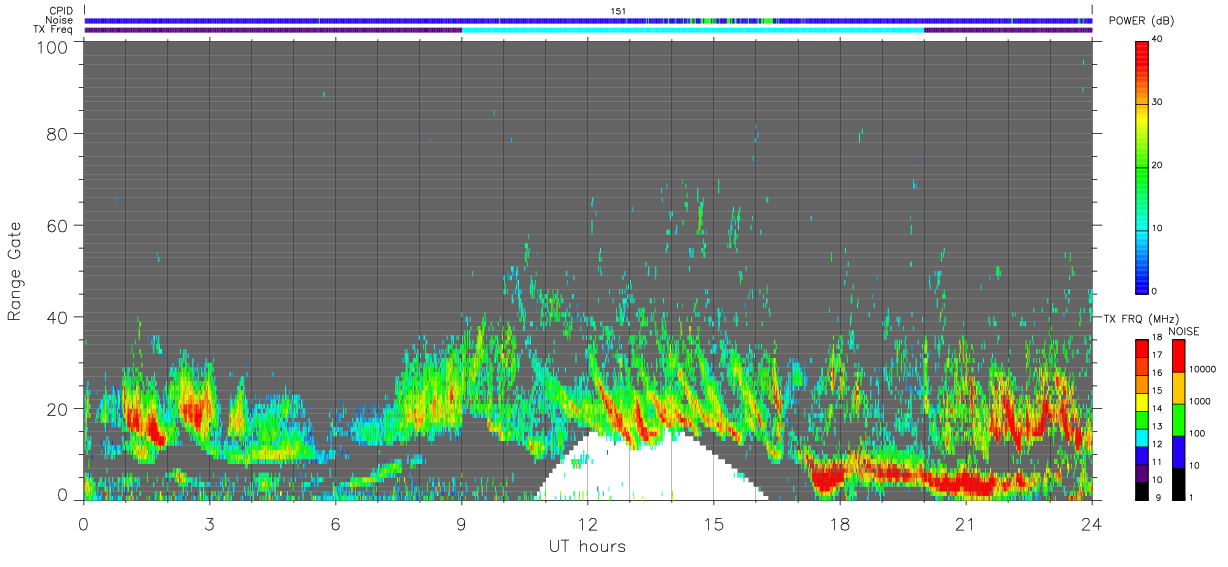Pick the blue swatch in the NOISE legend
The height and width of the screenshot is (567, 1228).
[1177, 451]
